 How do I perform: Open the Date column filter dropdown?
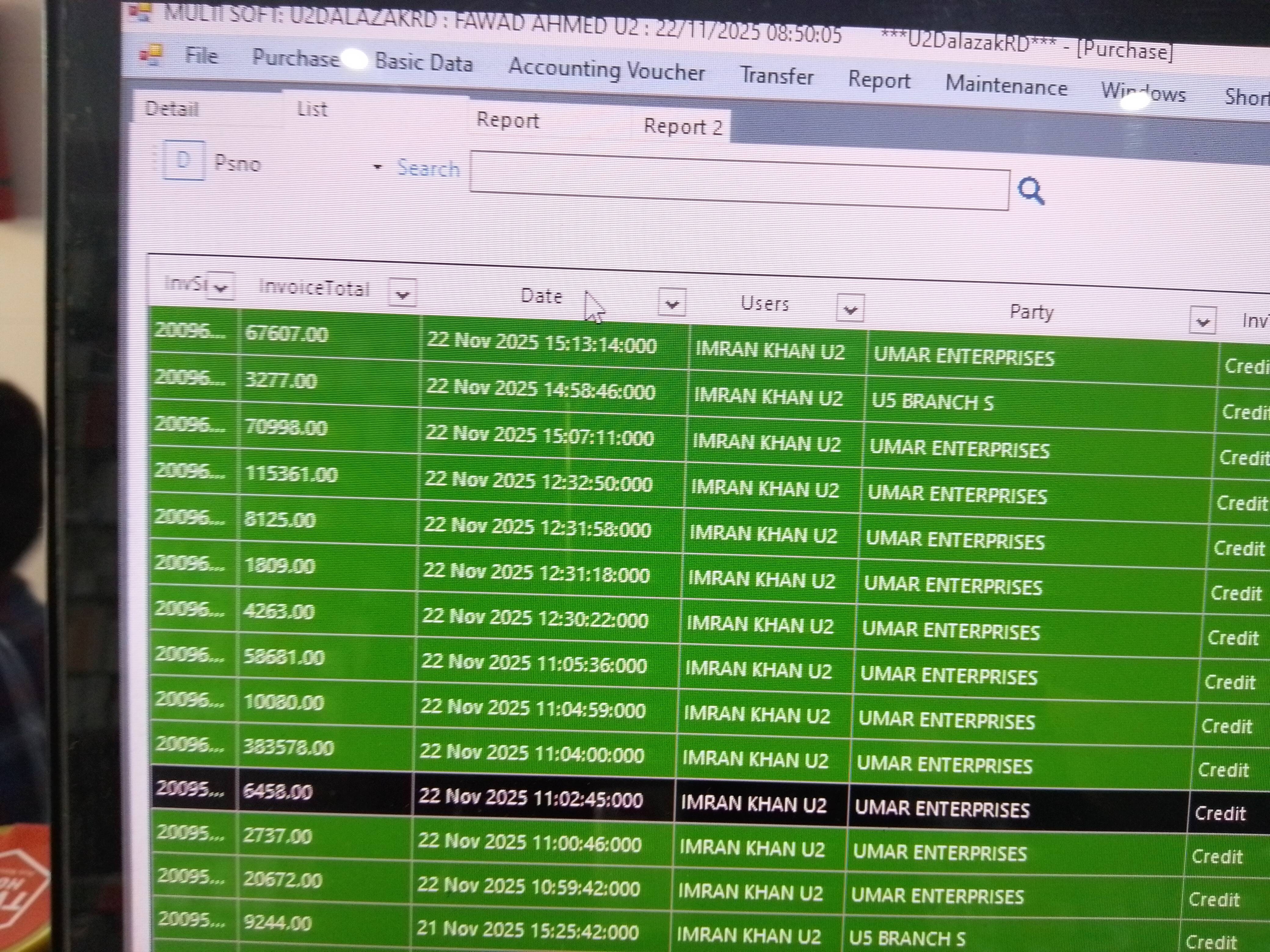672,303
